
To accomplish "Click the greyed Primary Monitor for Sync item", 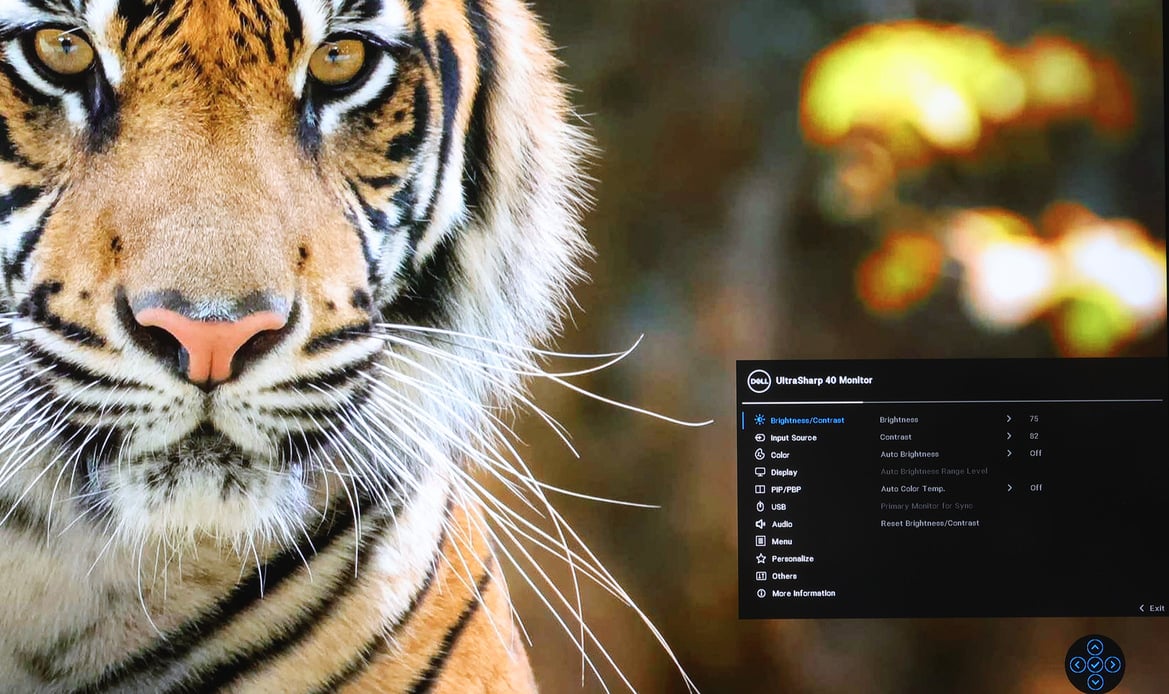I will (927, 506).
